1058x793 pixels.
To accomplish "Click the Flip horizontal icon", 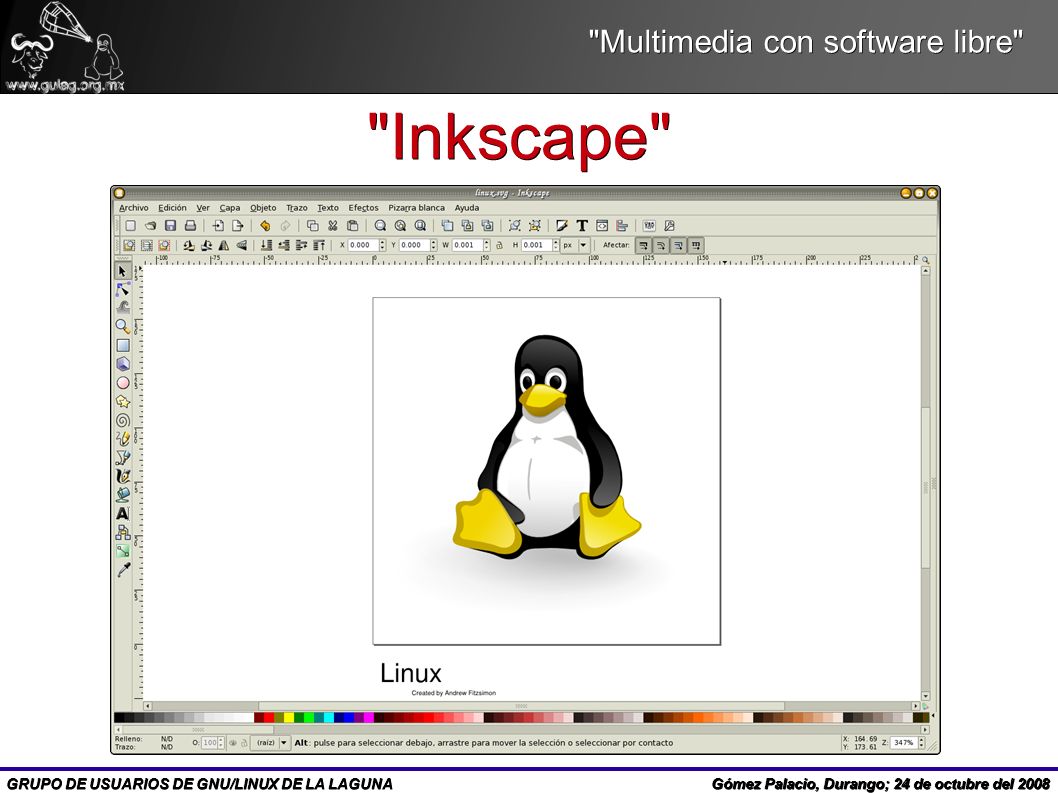I will point(224,245).
